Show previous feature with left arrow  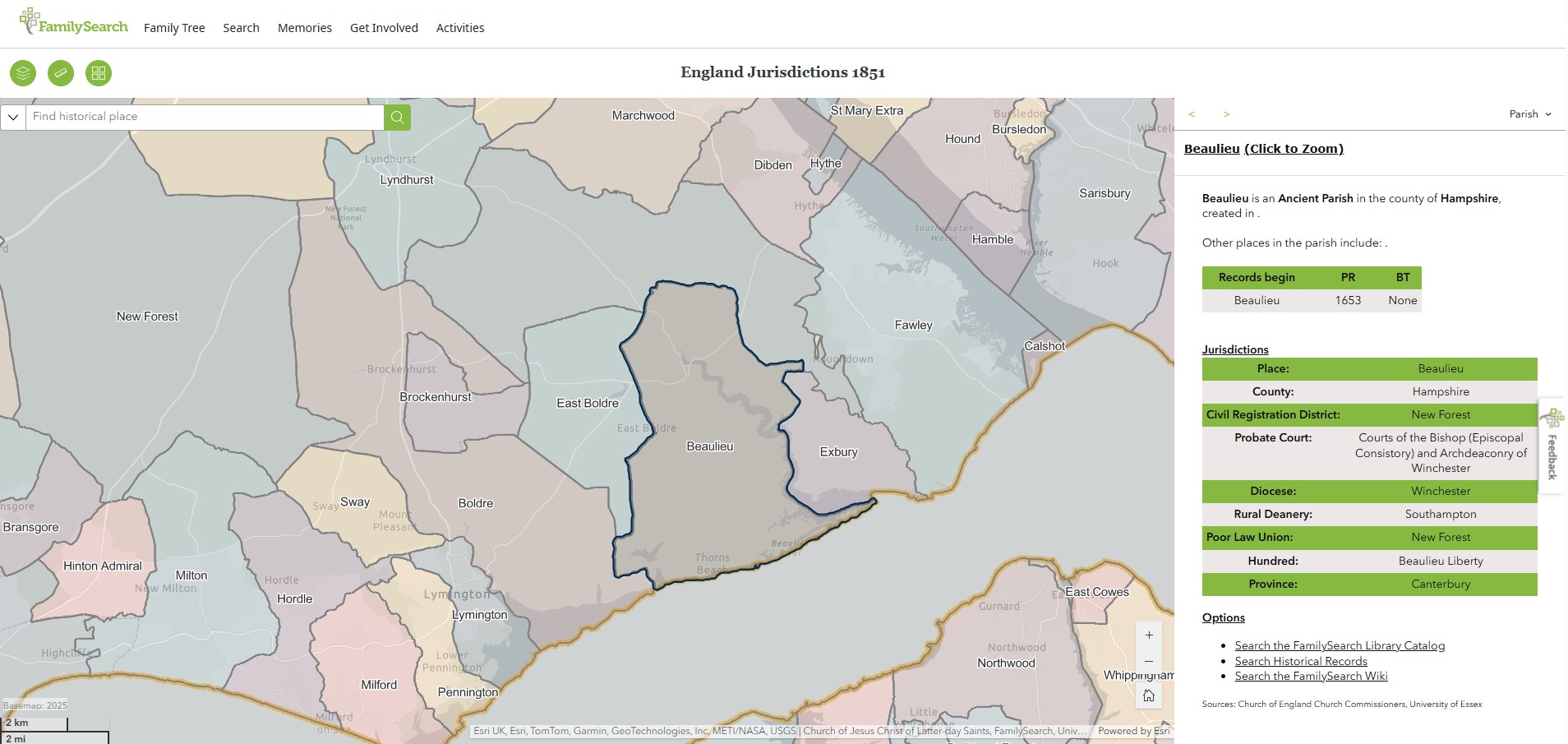[1192, 114]
